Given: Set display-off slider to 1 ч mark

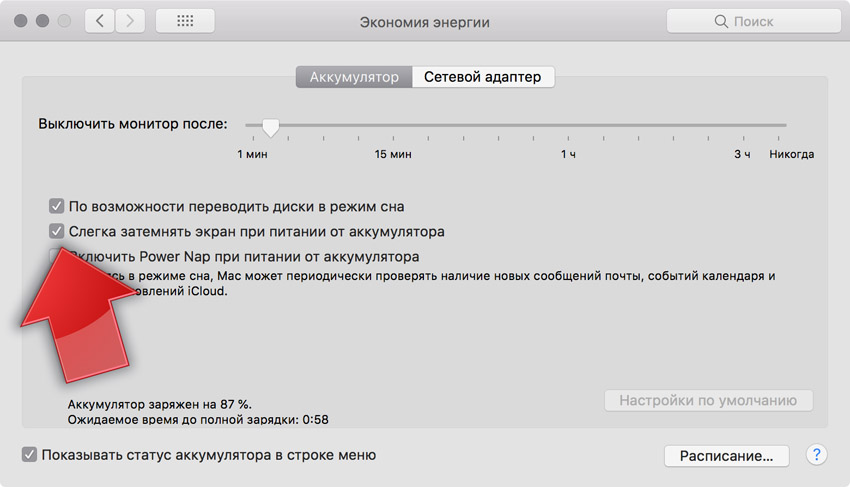Looking at the screenshot, I should (x=568, y=126).
